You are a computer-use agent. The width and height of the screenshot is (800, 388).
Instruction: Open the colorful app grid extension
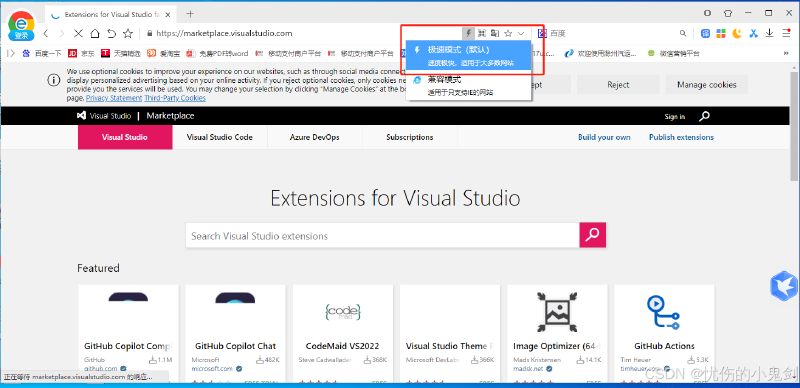[x=721, y=33]
